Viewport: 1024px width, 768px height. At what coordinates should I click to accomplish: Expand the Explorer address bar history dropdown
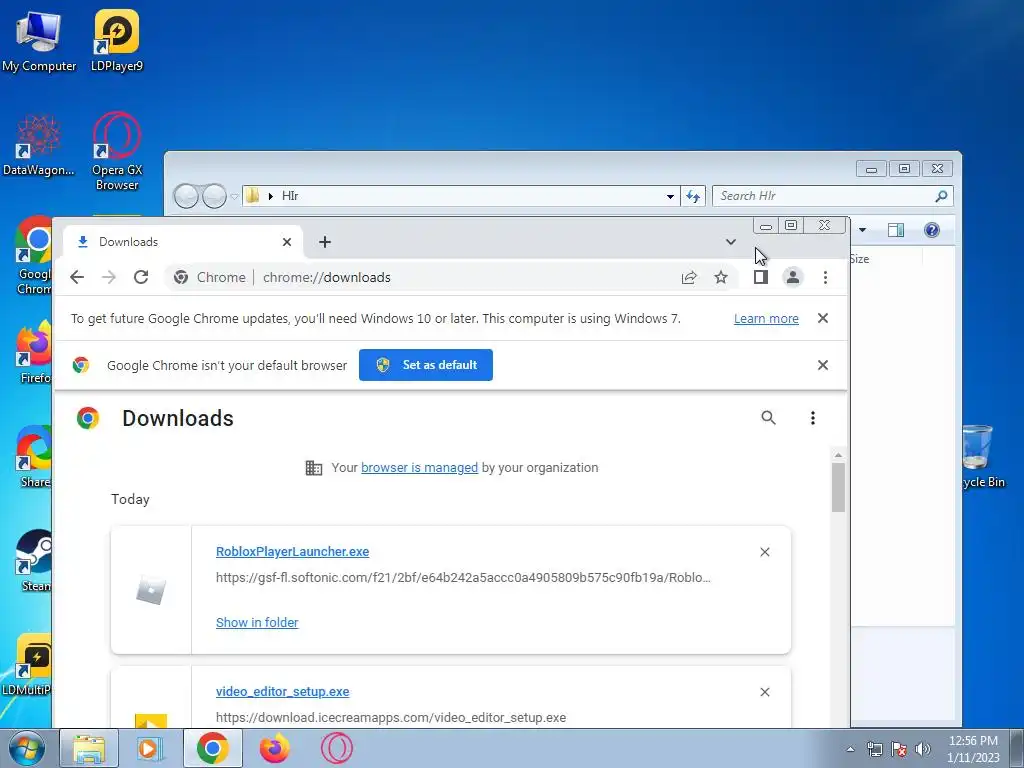click(670, 196)
